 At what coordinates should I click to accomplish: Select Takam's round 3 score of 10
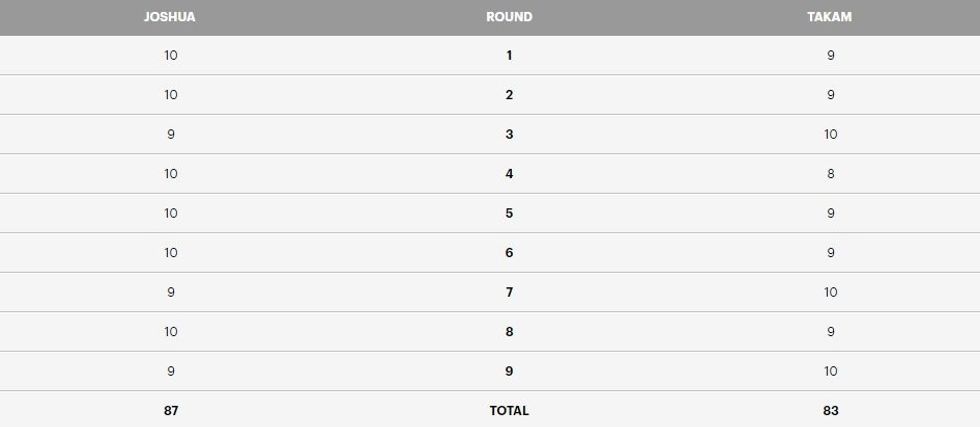pyautogui.click(x=830, y=134)
